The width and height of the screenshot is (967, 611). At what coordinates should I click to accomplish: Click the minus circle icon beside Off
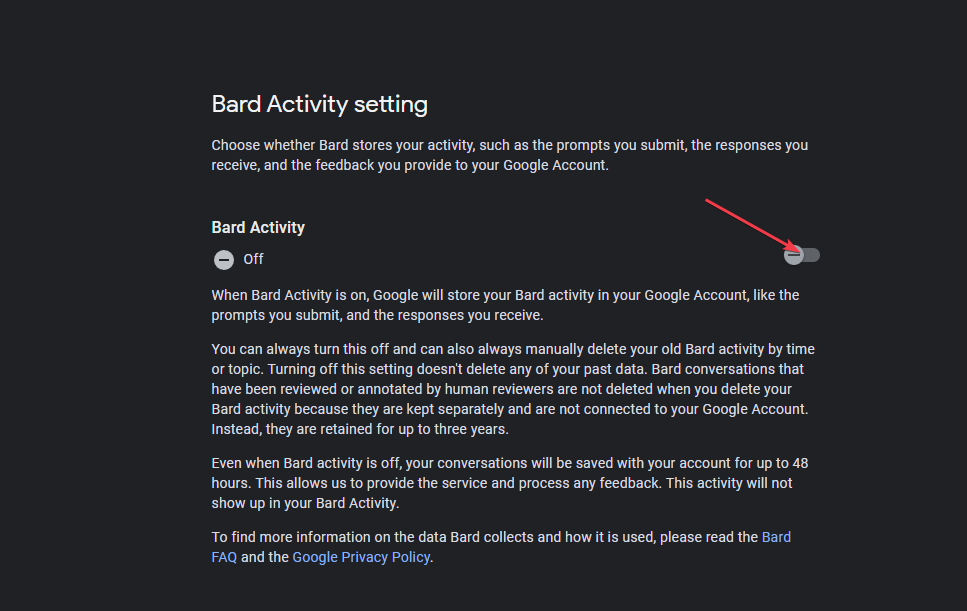pos(224,260)
